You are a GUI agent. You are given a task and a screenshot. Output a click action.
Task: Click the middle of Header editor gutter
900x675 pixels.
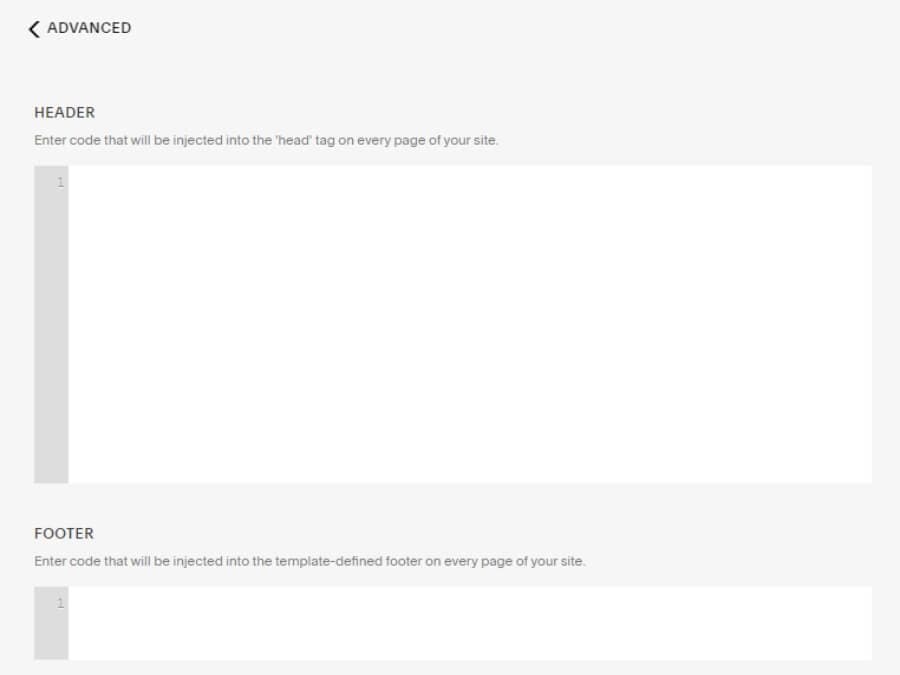[x=51, y=324]
